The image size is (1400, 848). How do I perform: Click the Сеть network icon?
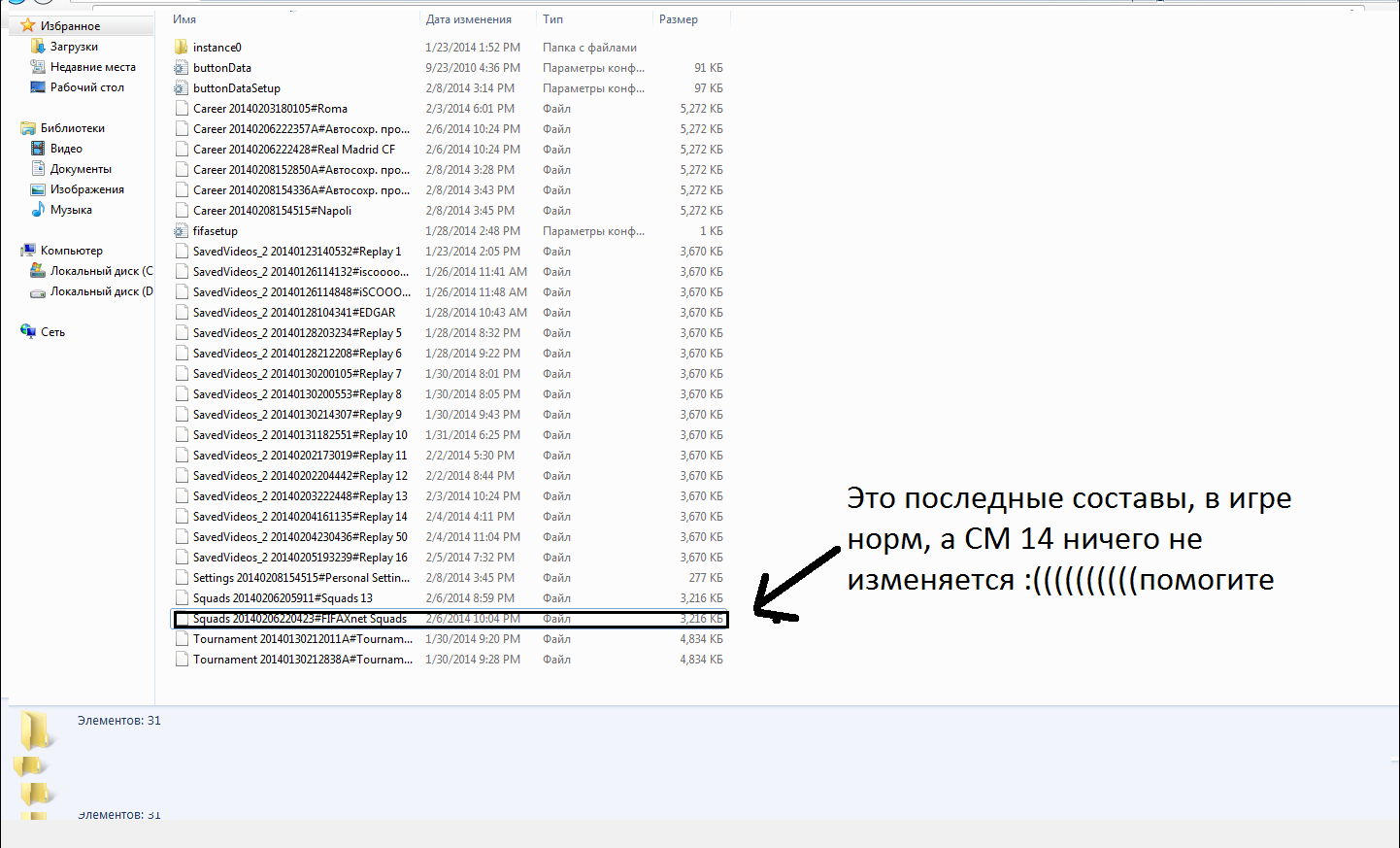click(x=28, y=331)
